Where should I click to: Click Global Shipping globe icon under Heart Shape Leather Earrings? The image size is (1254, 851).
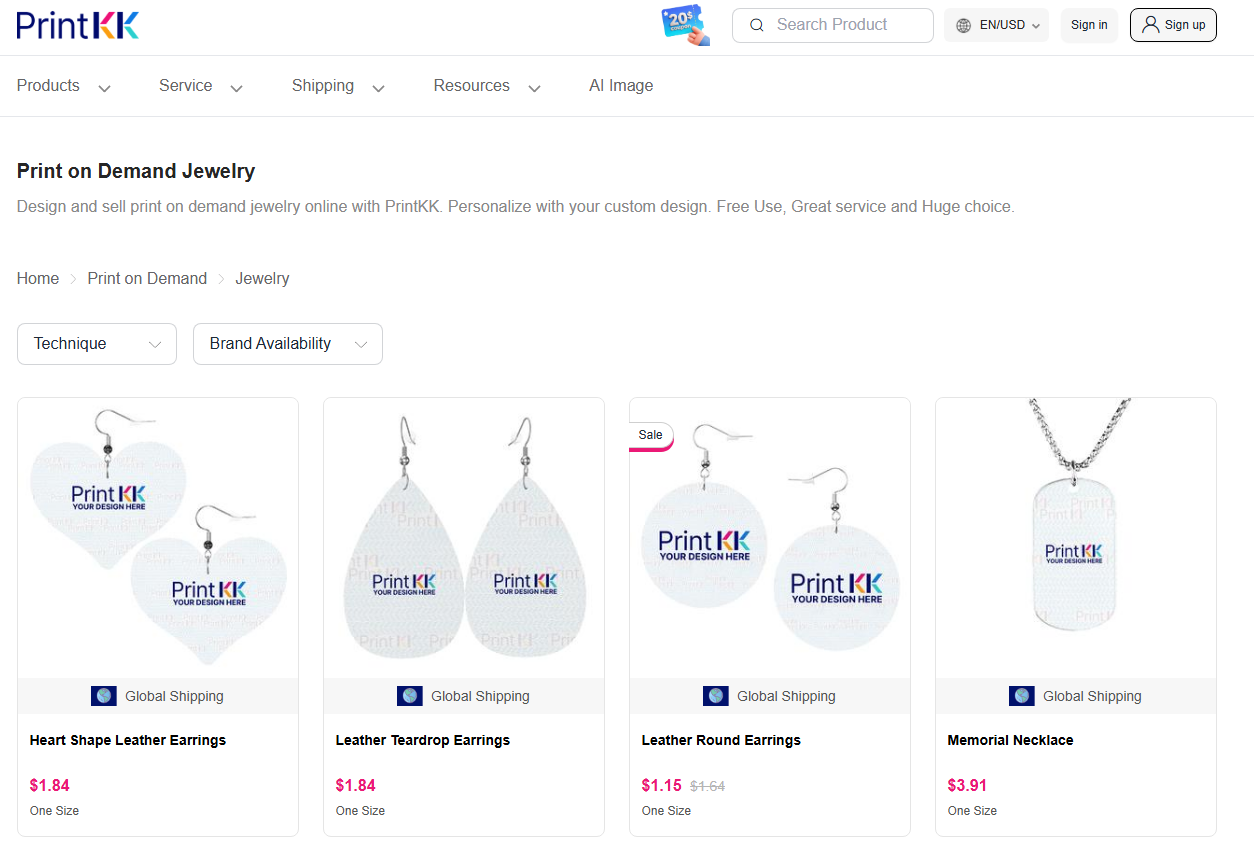coord(104,695)
